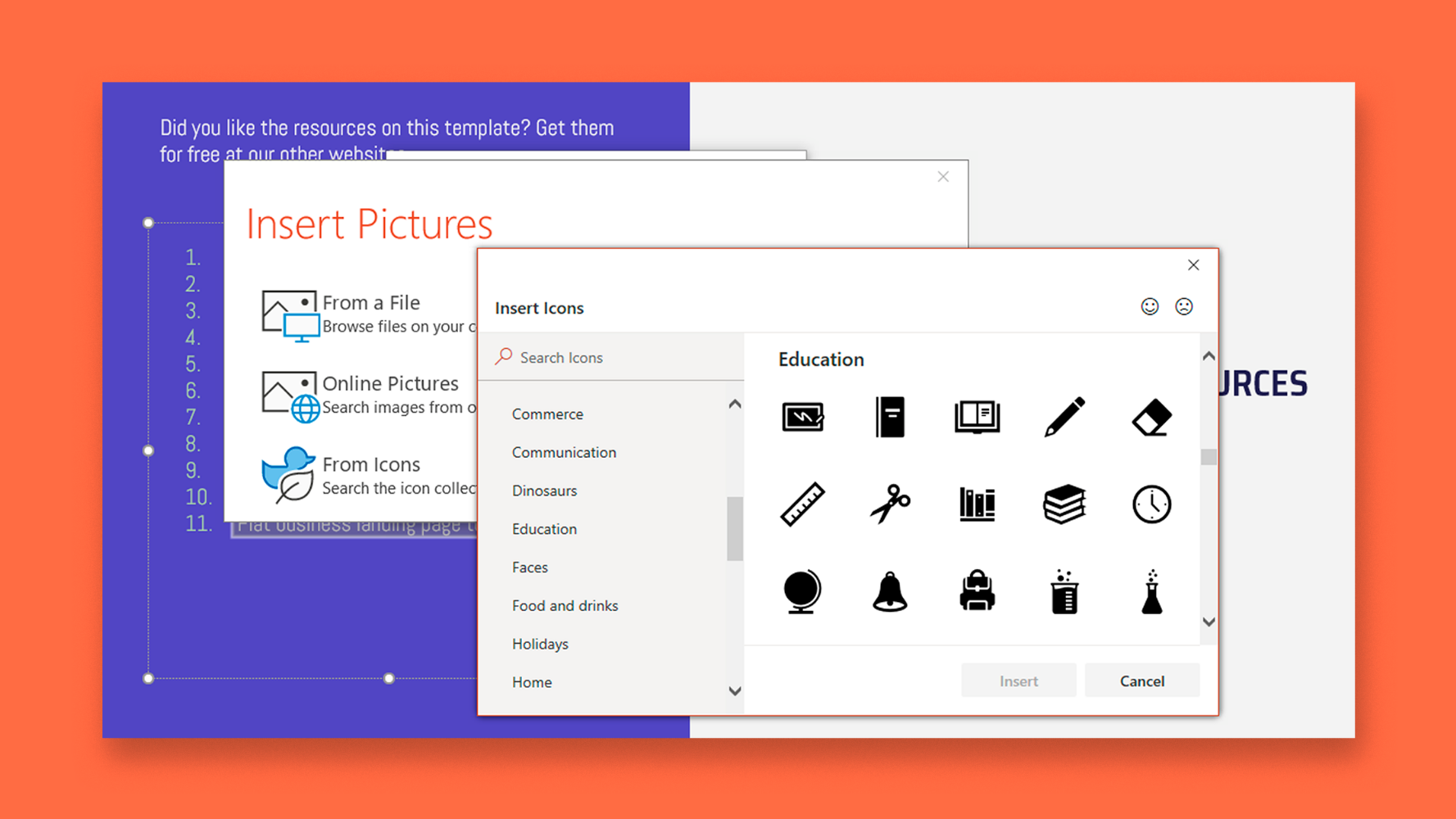
Task: Click inside the Search Icons field
Action: 610,357
